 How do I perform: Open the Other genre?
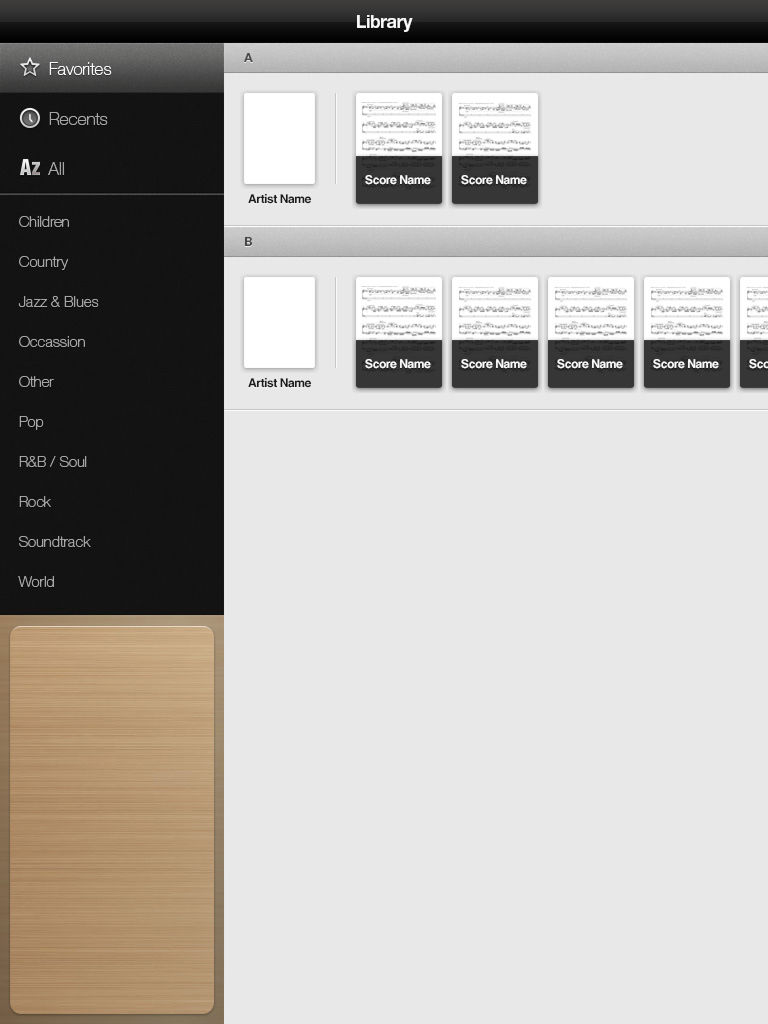(x=36, y=382)
